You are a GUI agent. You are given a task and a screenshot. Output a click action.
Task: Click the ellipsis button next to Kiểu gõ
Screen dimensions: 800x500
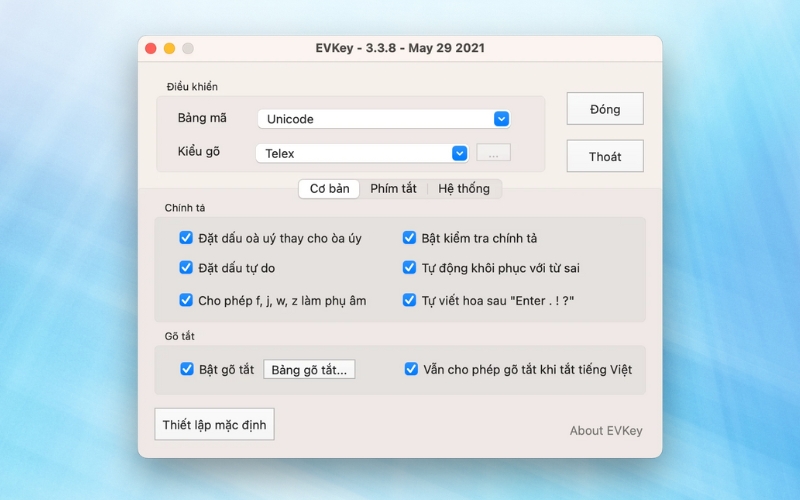[x=493, y=153]
